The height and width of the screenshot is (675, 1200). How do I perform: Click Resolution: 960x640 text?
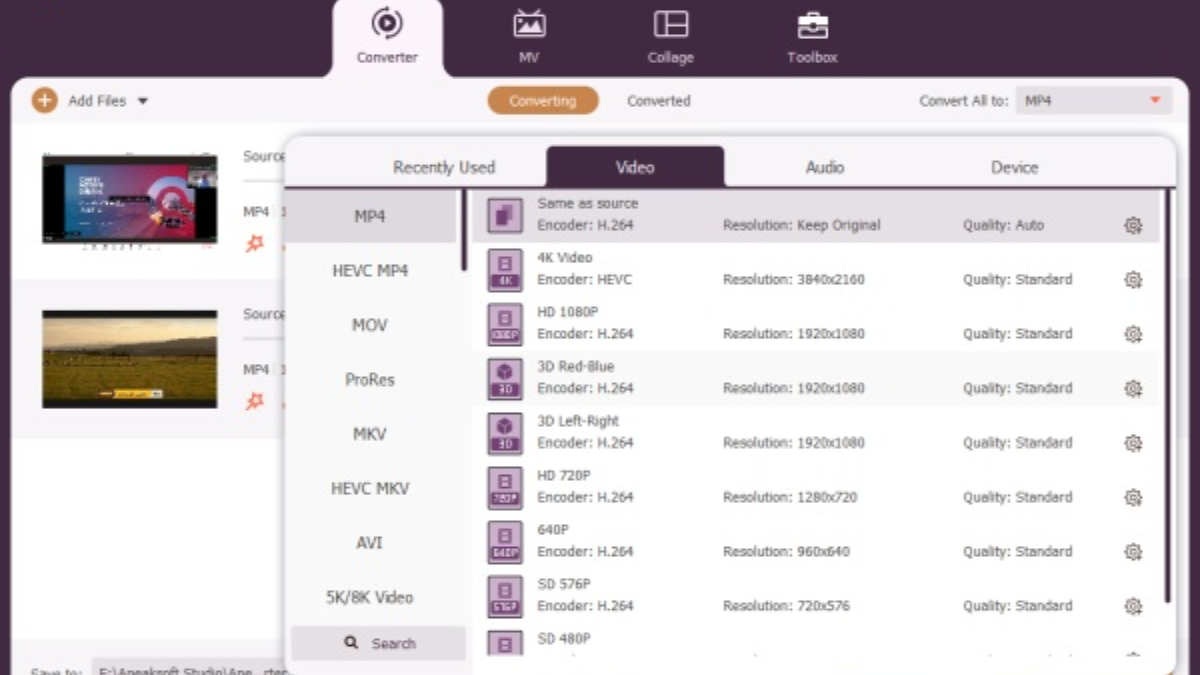click(786, 551)
